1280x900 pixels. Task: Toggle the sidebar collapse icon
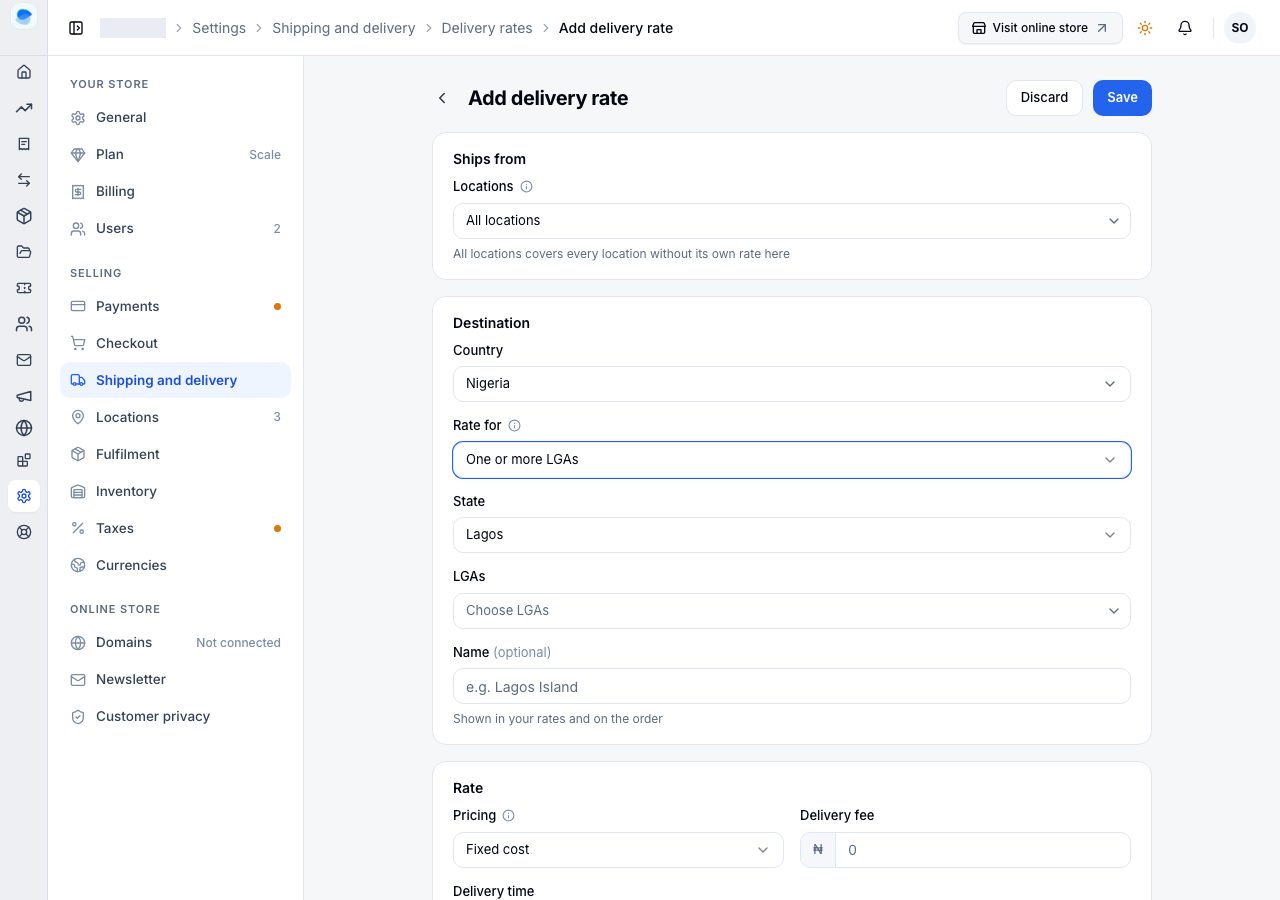(x=76, y=28)
